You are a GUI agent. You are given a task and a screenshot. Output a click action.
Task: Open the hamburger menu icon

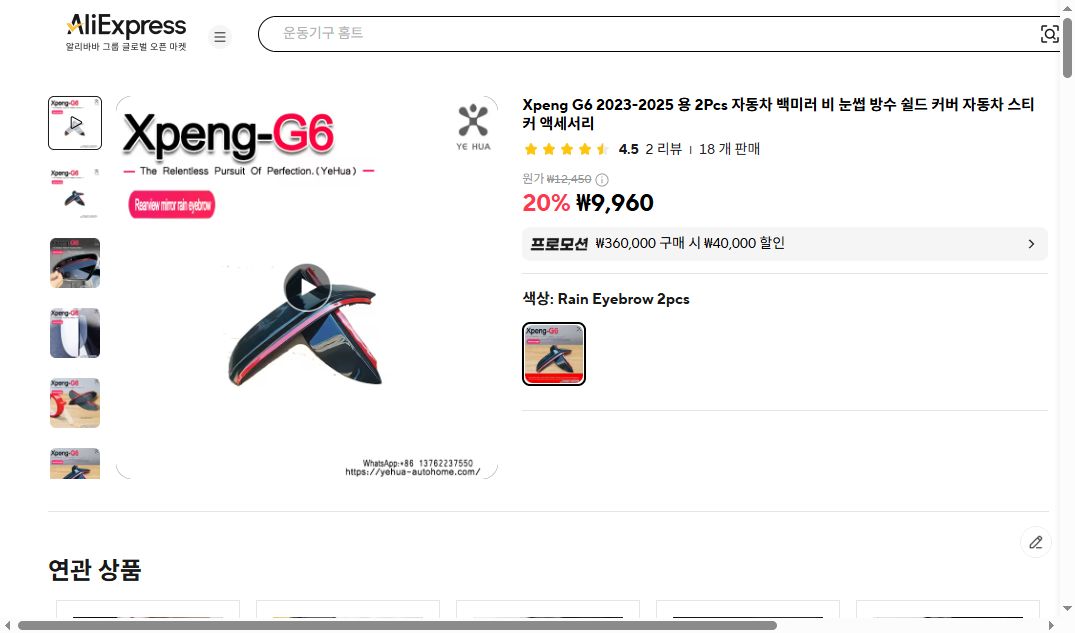coord(220,36)
